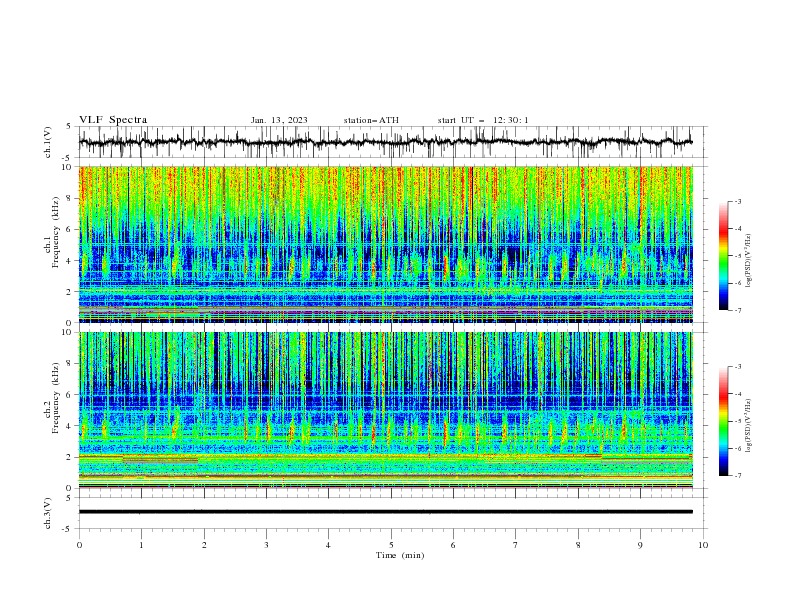Image resolution: width=792 pixels, height=612 pixels.
Task: Click the ch.2 spectrogram color bar
Action: tap(723, 421)
